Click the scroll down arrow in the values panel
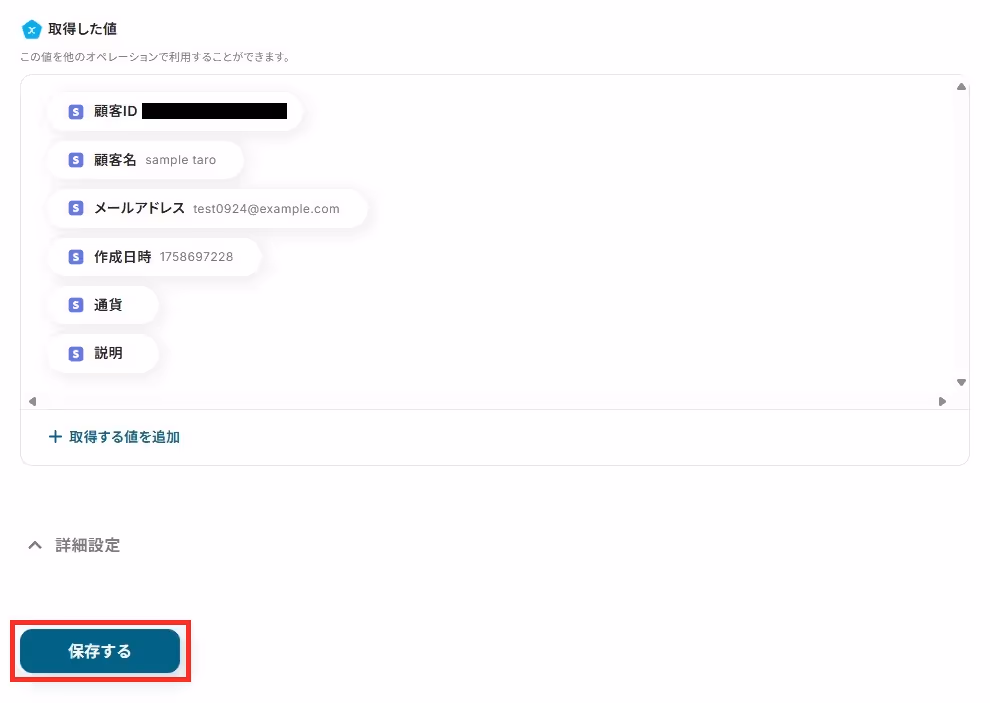Image resolution: width=990 pixels, height=703 pixels. click(961, 382)
